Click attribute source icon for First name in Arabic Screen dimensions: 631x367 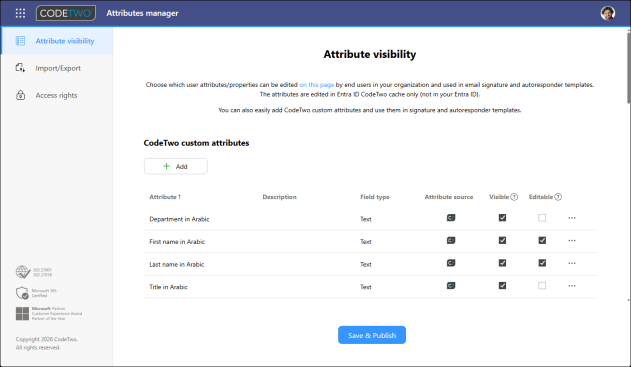[x=451, y=240]
